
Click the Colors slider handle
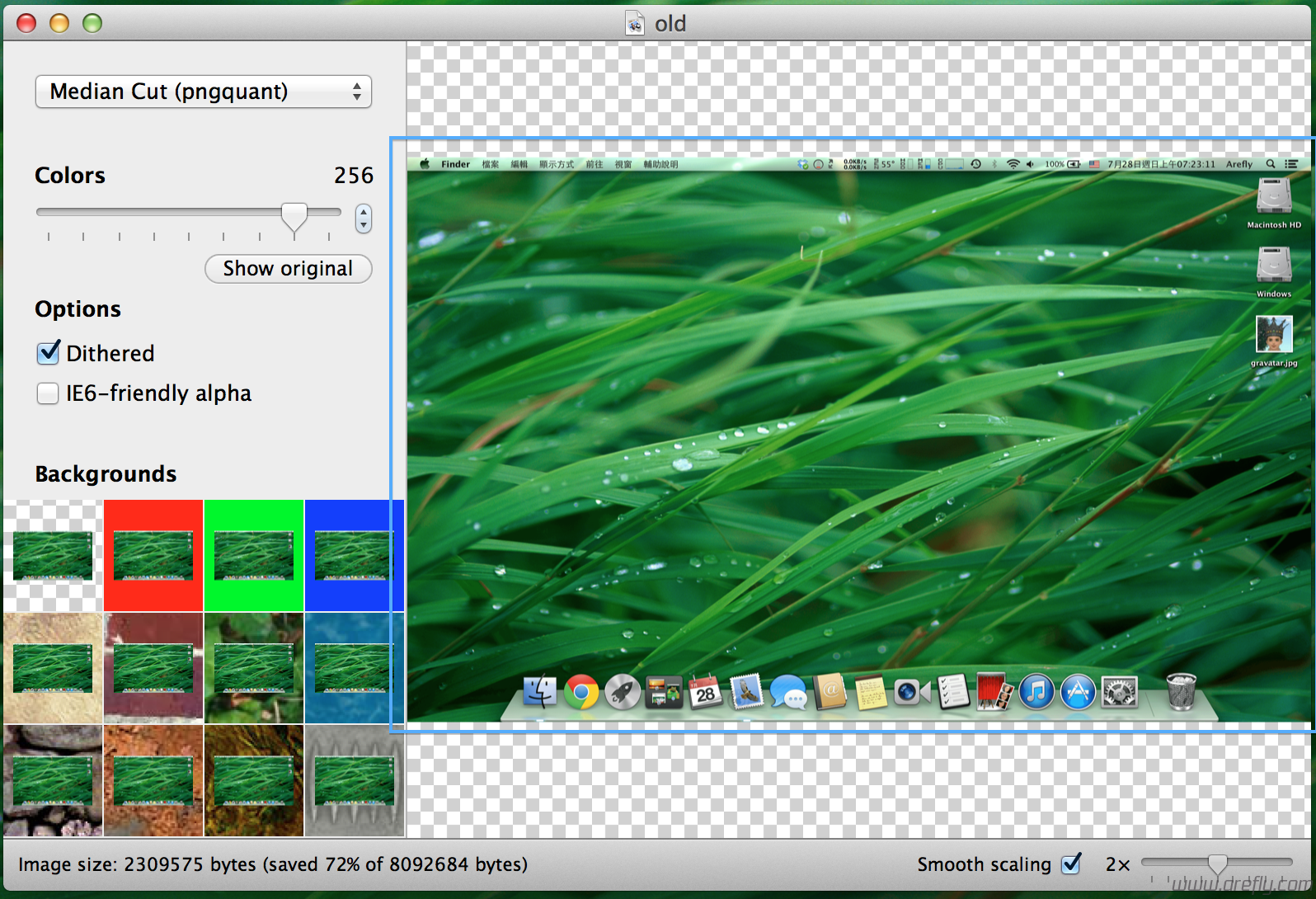point(294,216)
